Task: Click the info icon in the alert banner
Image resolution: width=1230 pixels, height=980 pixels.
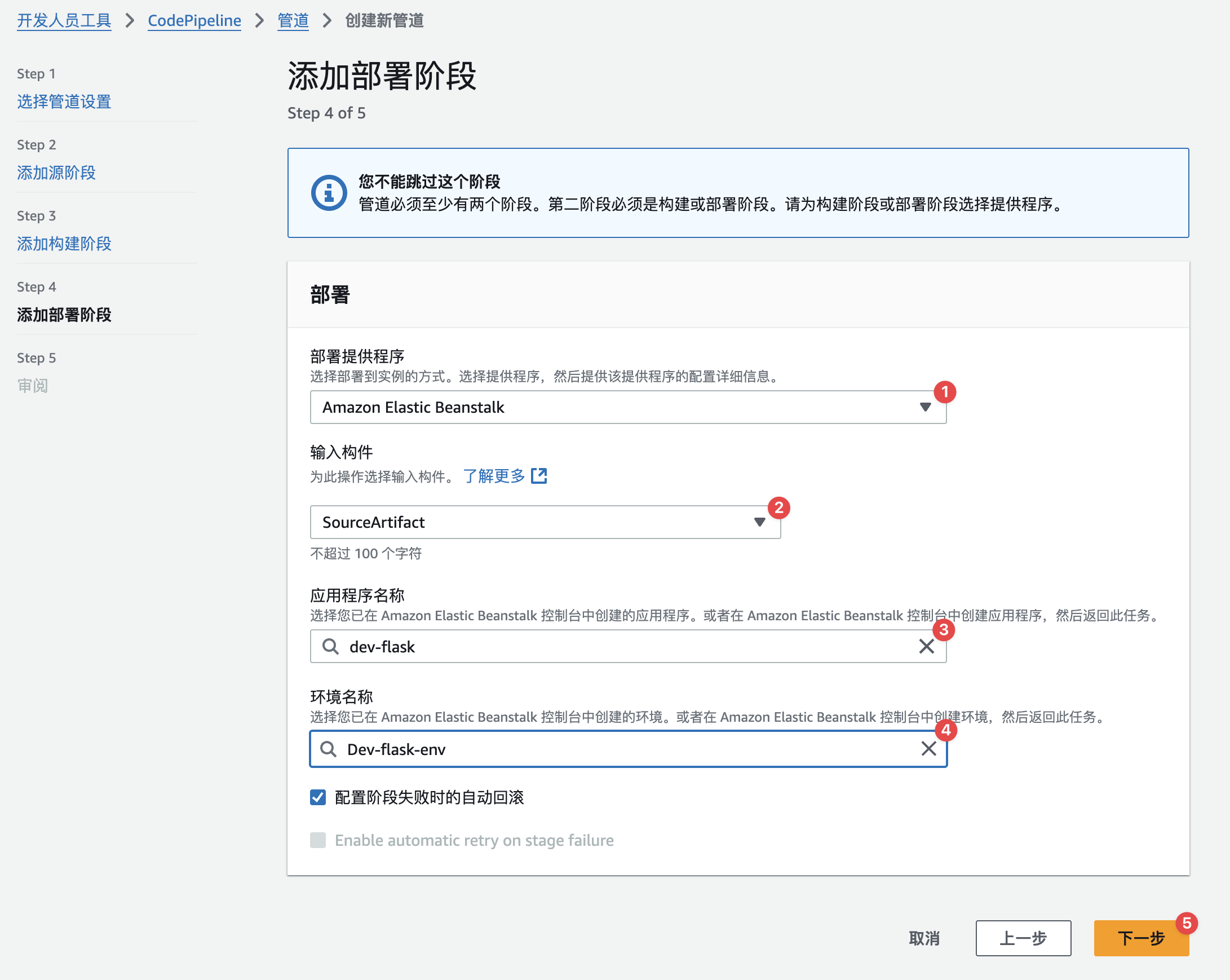Action: click(x=329, y=193)
